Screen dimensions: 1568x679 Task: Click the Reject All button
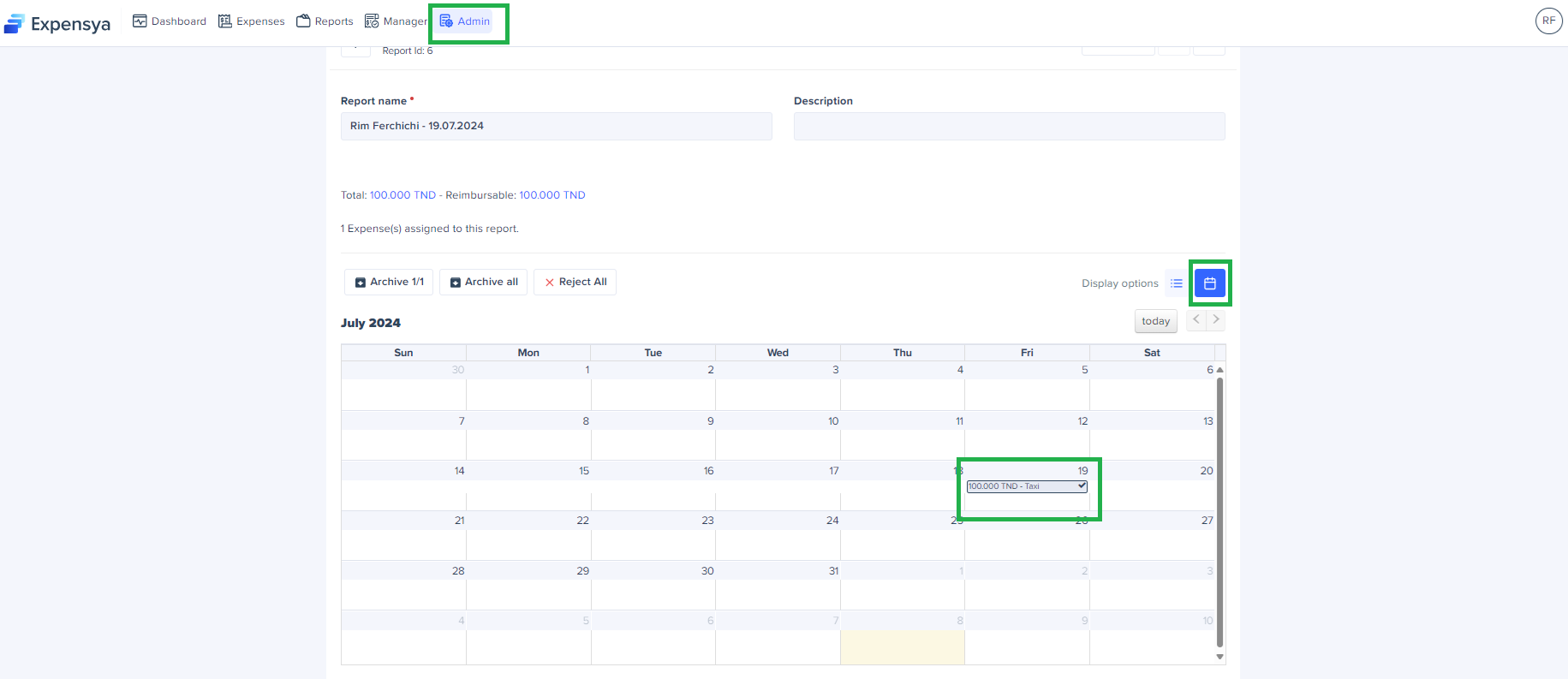point(575,282)
